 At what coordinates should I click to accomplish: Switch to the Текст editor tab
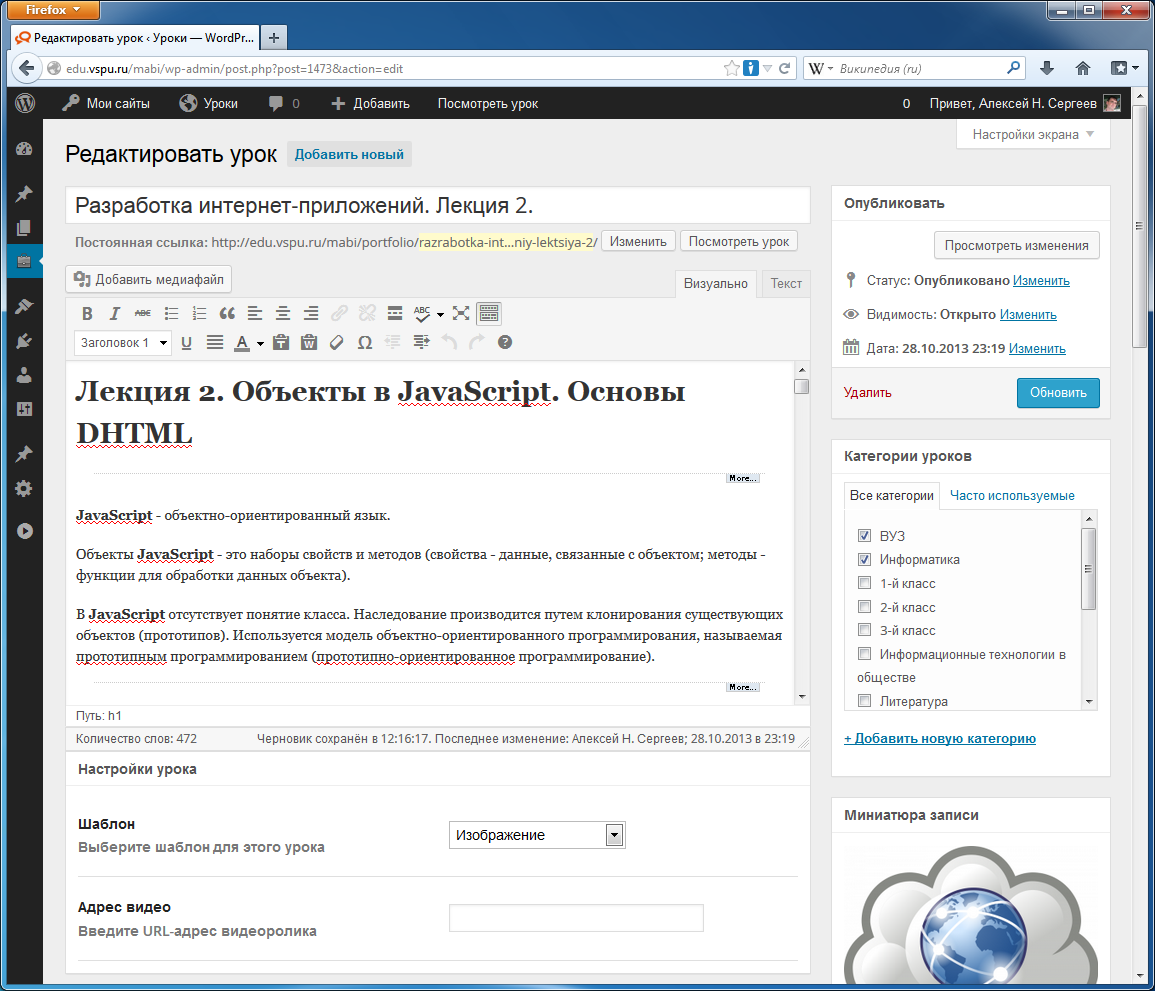tap(786, 283)
